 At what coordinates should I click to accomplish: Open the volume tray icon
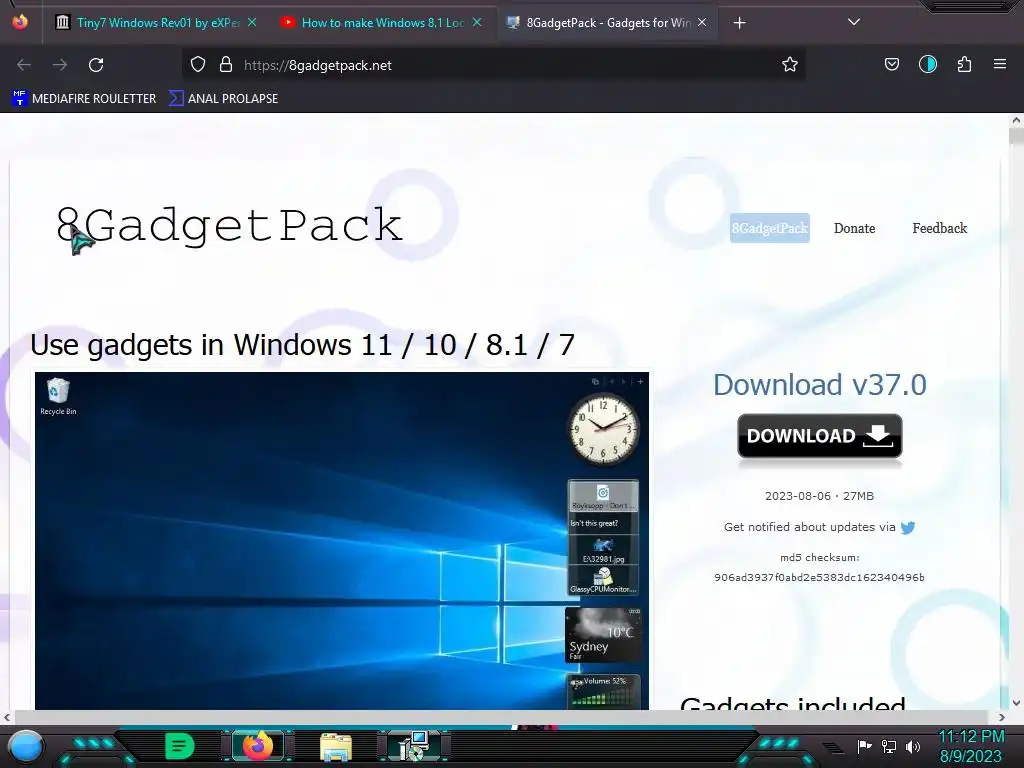click(913, 746)
